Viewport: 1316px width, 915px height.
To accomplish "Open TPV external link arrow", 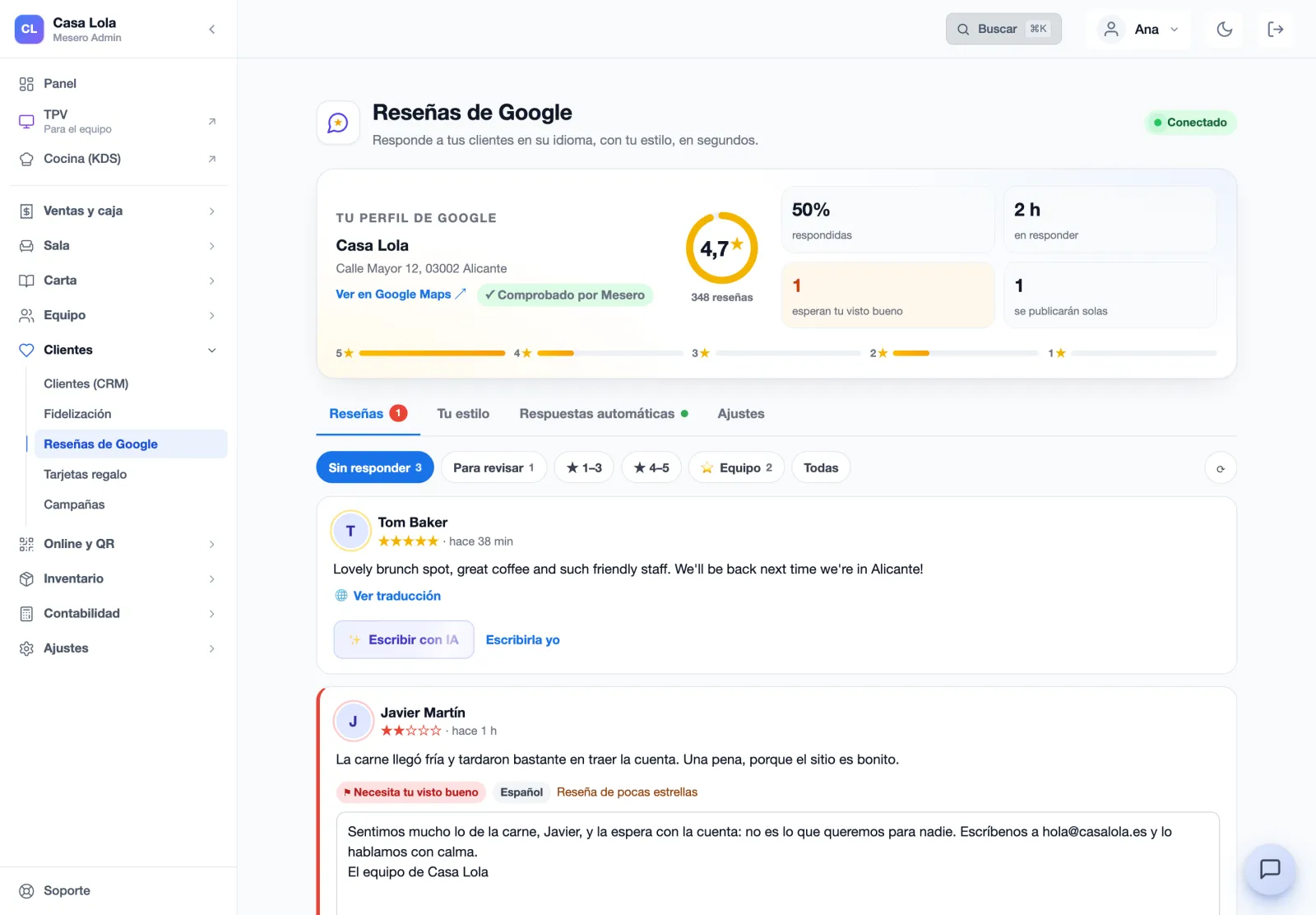I will (x=212, y=121).
